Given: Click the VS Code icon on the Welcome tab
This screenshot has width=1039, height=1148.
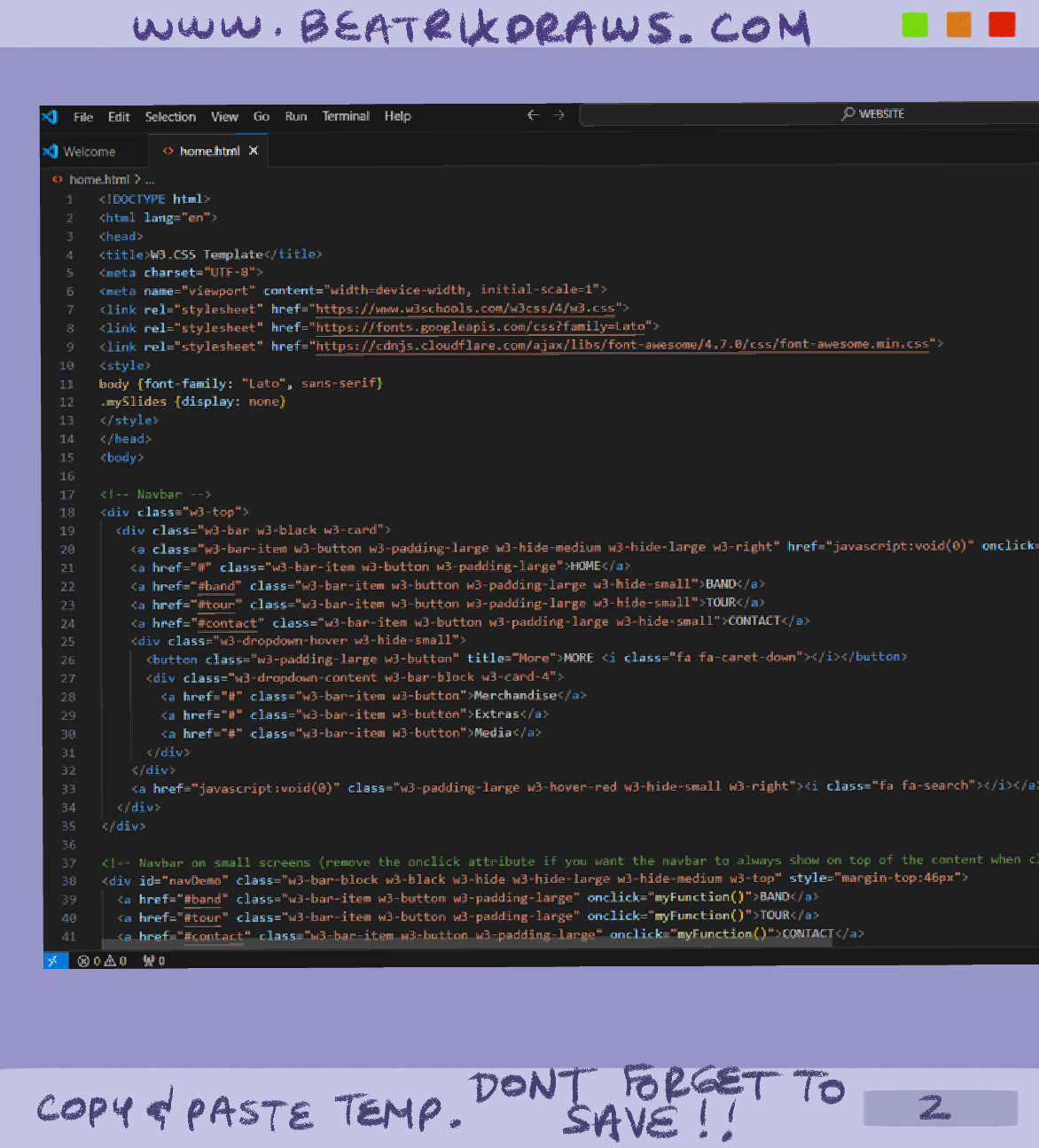Looking at the screenshot, I should tap(51, 152).
